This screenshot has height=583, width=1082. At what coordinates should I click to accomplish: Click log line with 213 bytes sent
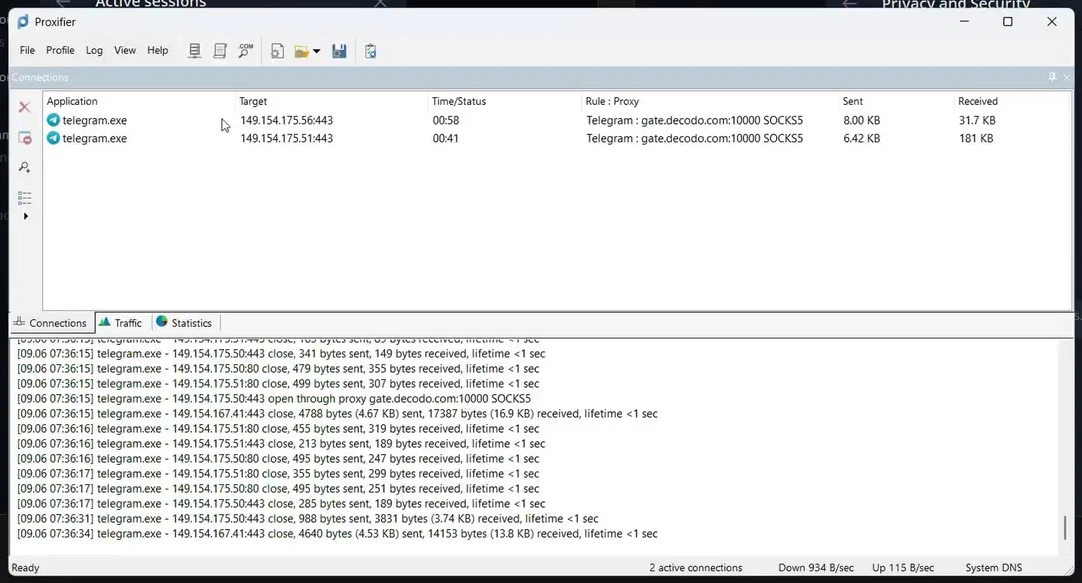point(281,444)
